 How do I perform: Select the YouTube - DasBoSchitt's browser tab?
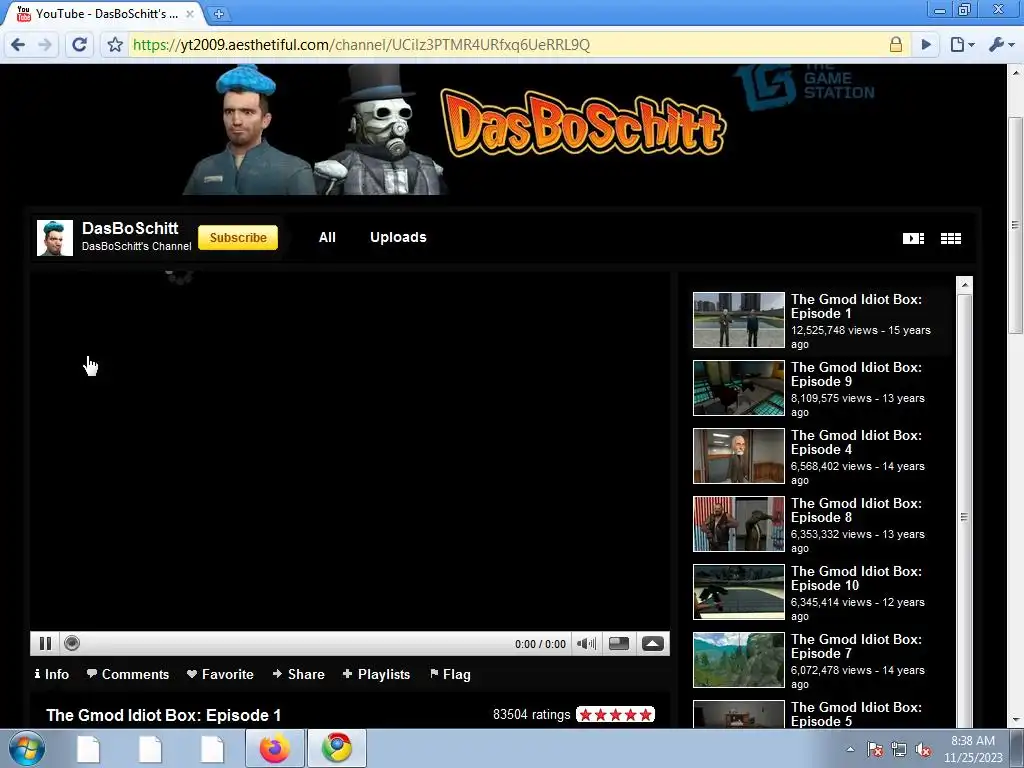pos(104,14)
